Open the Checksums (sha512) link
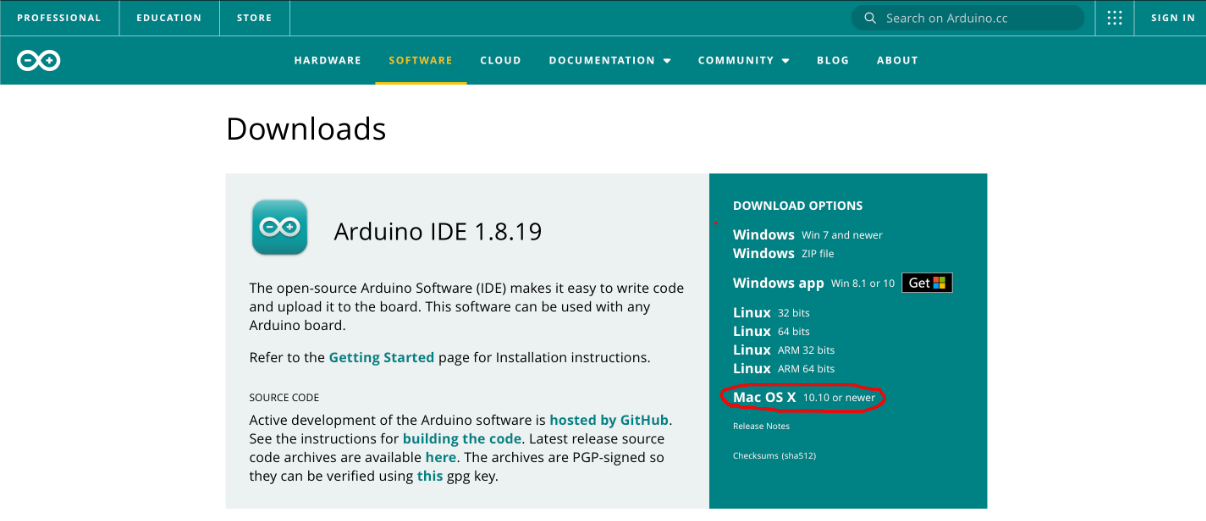The image size is (1206, 521). tap(774, 456)
